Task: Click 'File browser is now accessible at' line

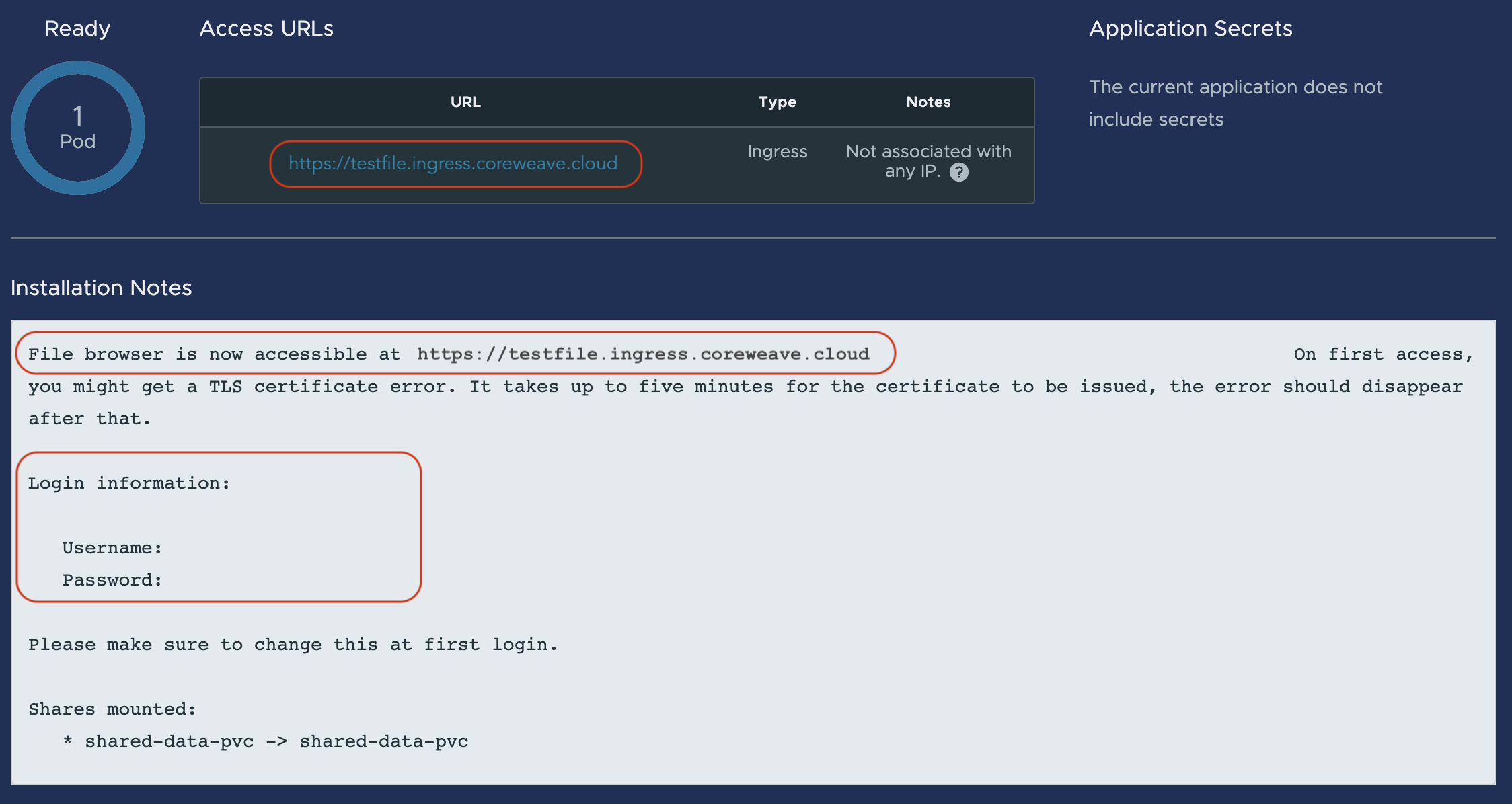Action: coord(449,354)
